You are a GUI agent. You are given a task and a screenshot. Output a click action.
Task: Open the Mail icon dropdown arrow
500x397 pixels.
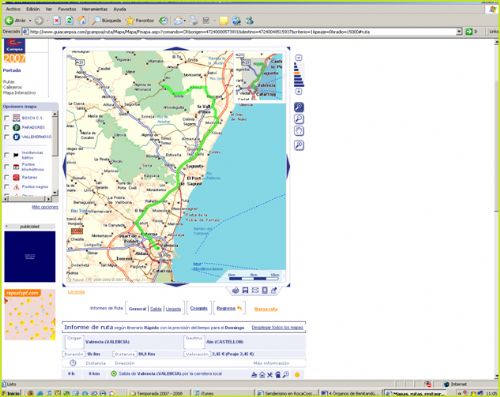coord(185,21)
